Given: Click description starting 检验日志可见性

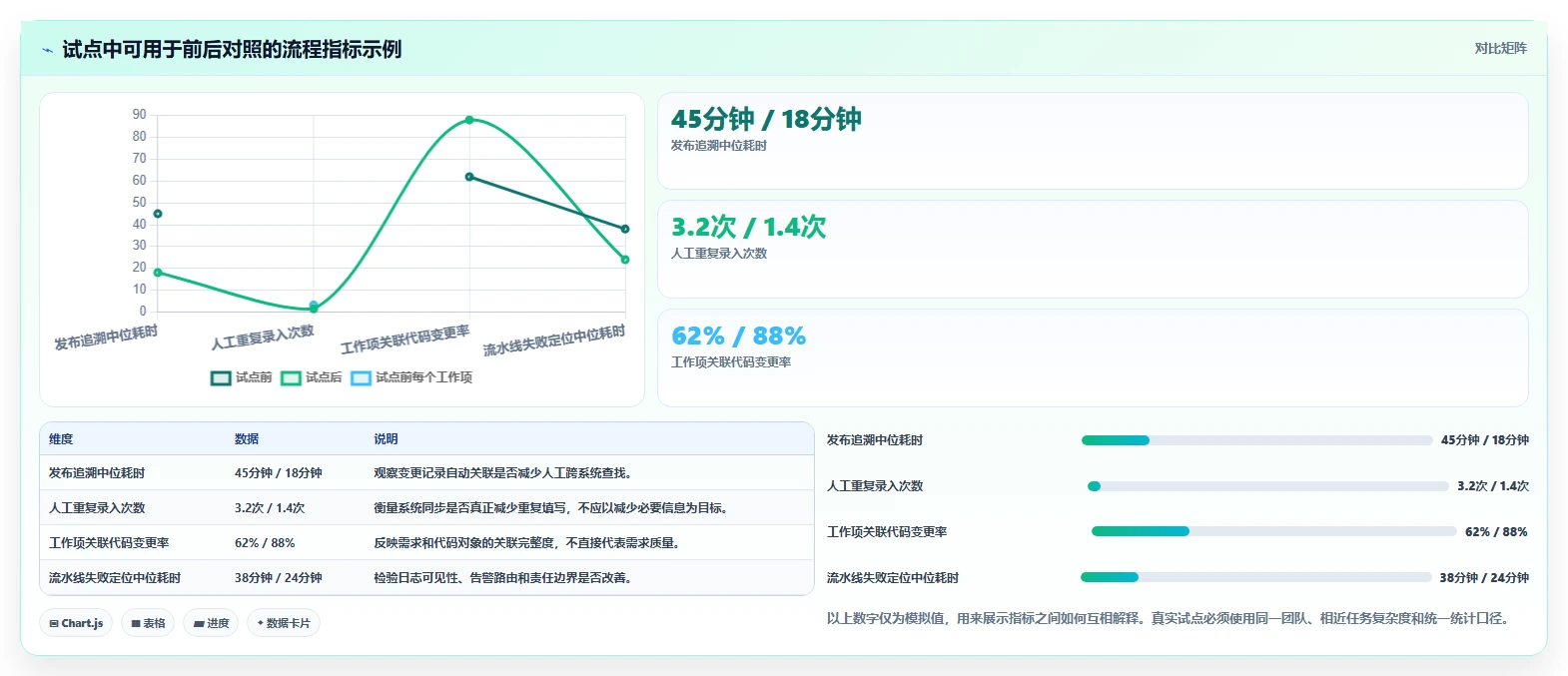Looking at the screenshot, I should (x=502, y=578).
